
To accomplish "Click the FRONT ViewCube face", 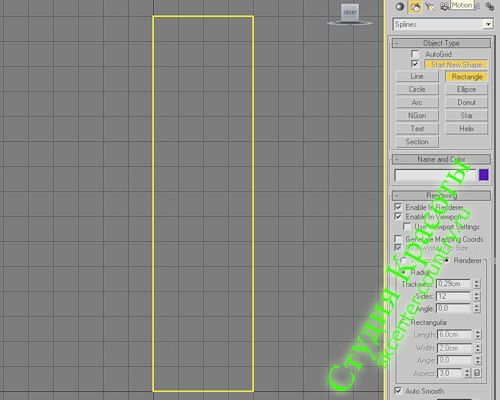I will pyautogui.click(x=350, y=13).
